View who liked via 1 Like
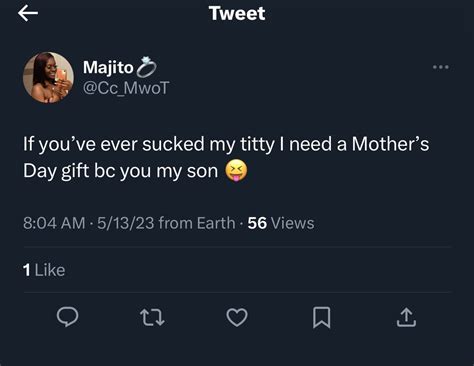 pos(44,270)
